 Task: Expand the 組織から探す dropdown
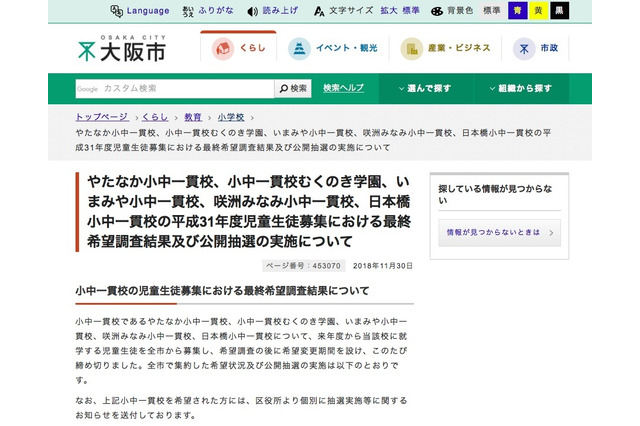coord(521,88)
